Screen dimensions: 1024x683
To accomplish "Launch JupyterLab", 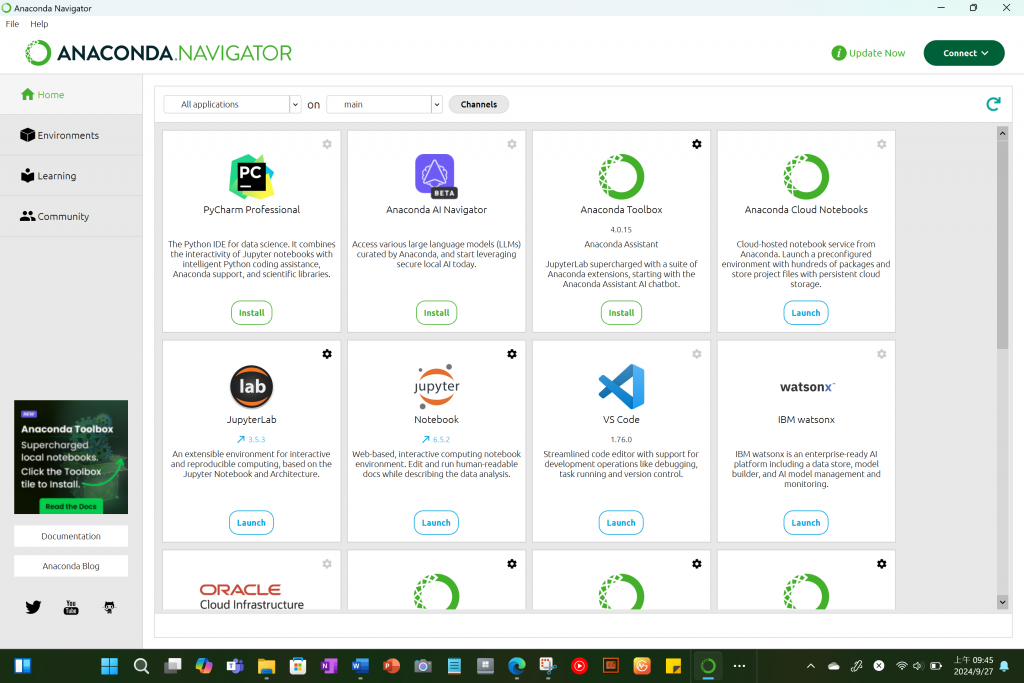I will [251, 522].
